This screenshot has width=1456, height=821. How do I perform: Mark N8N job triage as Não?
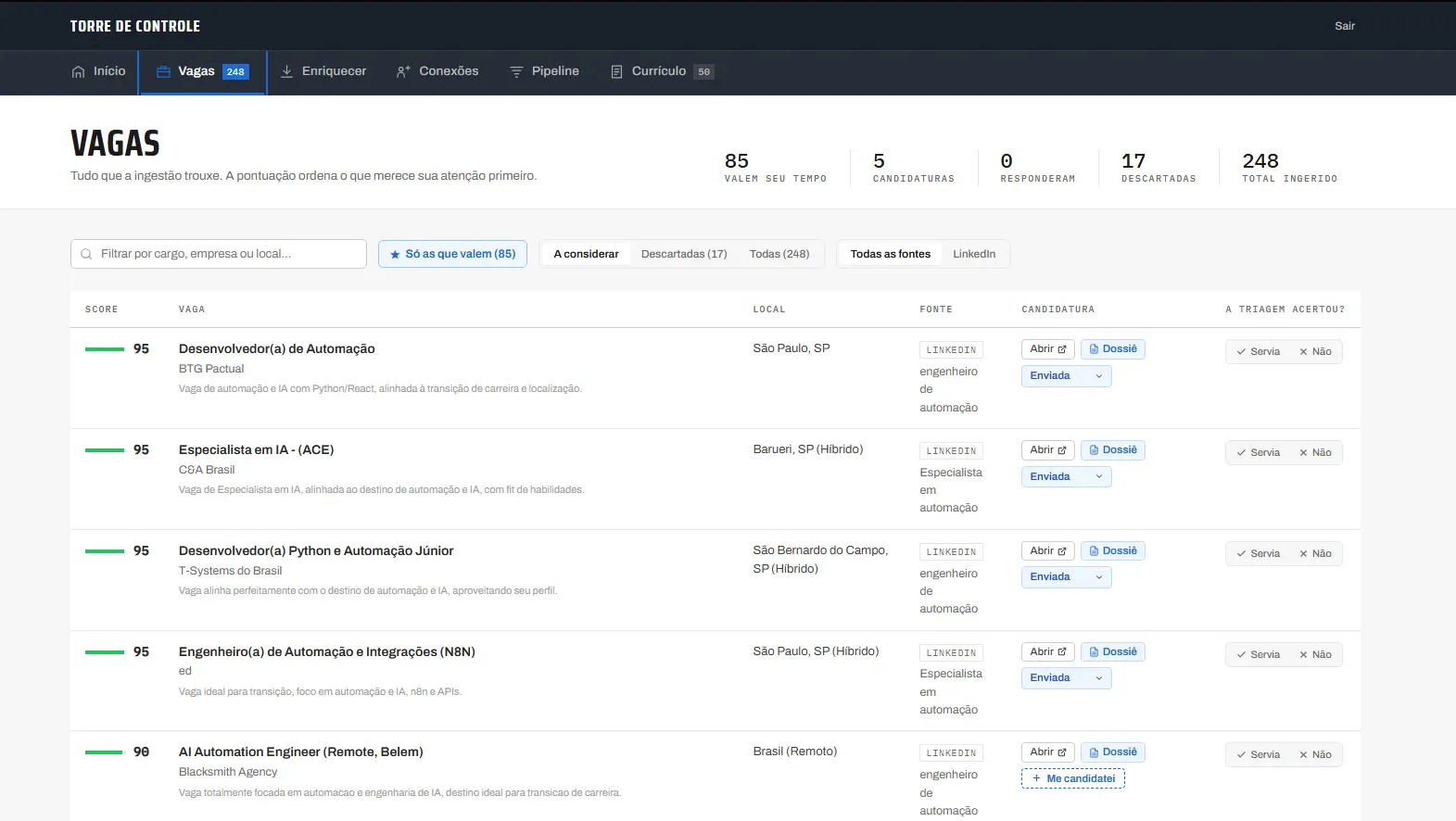click(x=1315, y=655)
